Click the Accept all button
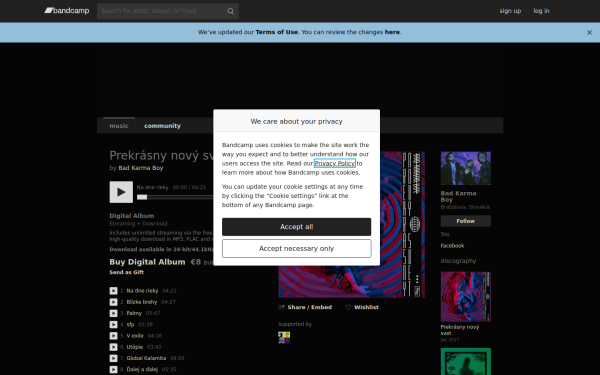The width and height of the screenshot is (600, 375). 297,227
